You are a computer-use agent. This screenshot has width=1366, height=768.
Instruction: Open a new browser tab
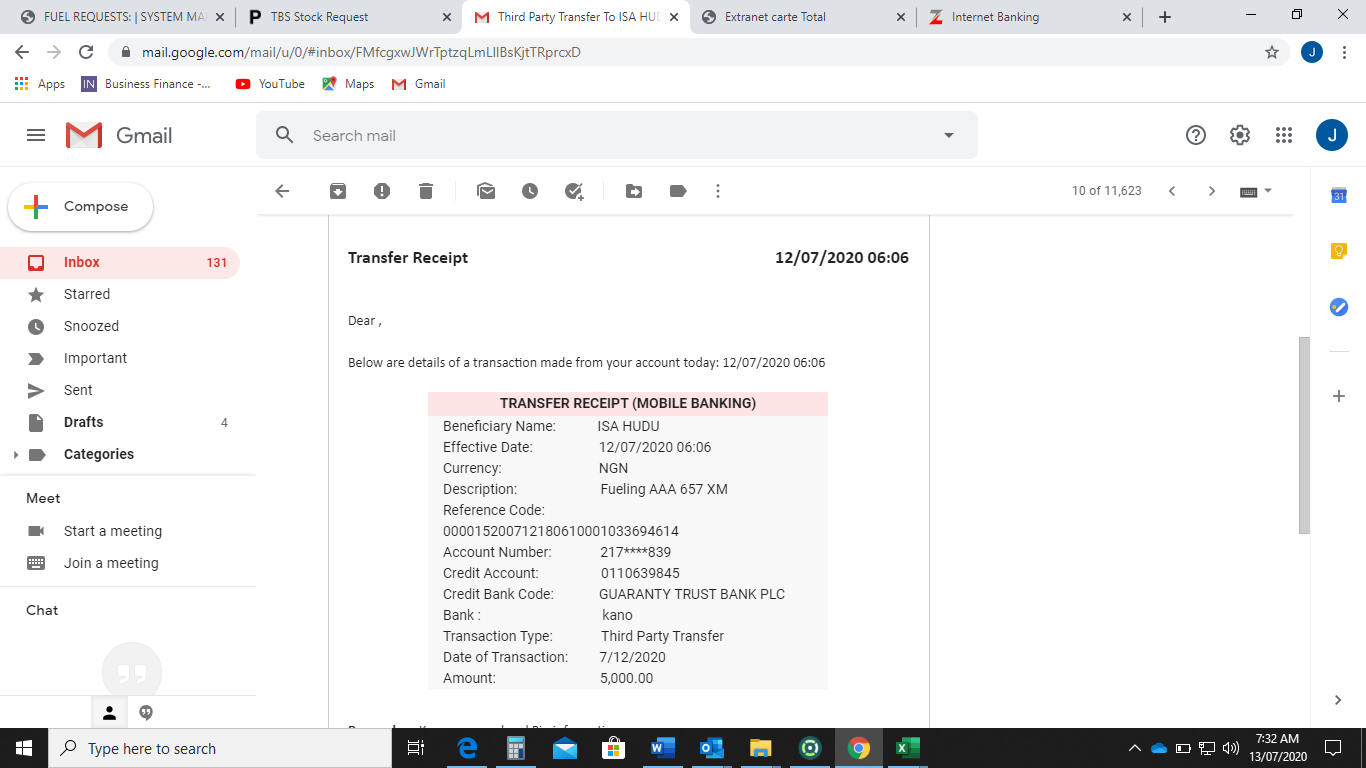[x=1165, y=17]
